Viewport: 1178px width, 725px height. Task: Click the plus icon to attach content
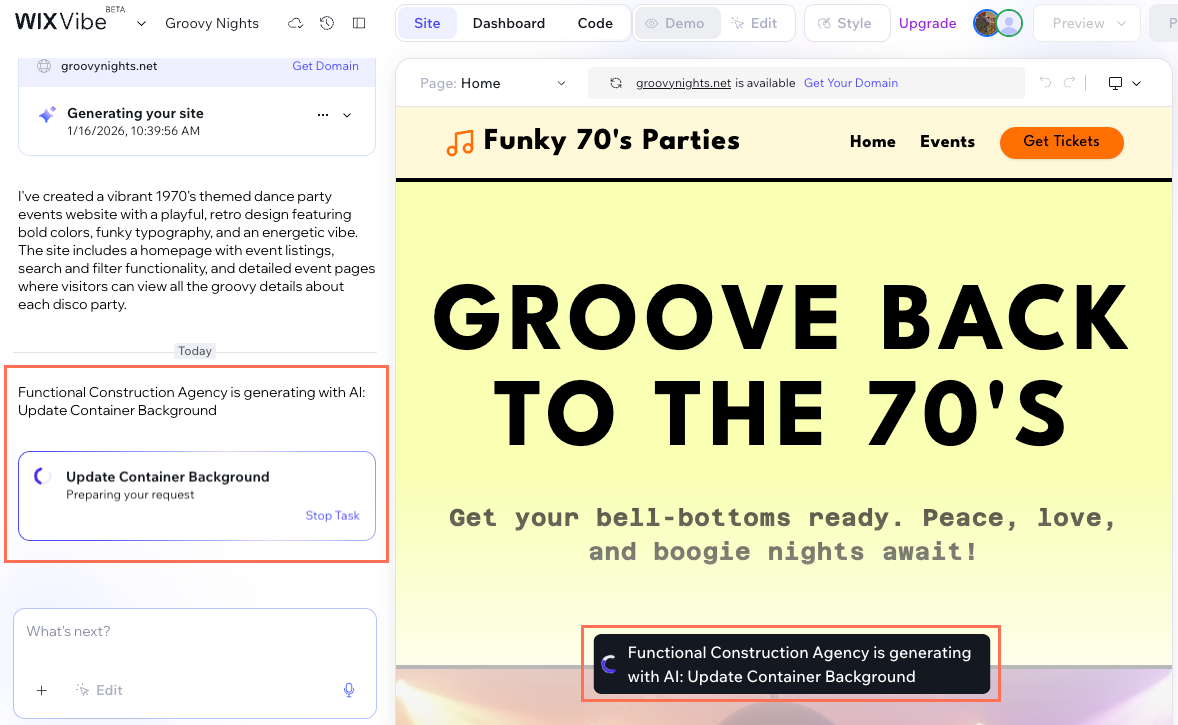point(41,690)
